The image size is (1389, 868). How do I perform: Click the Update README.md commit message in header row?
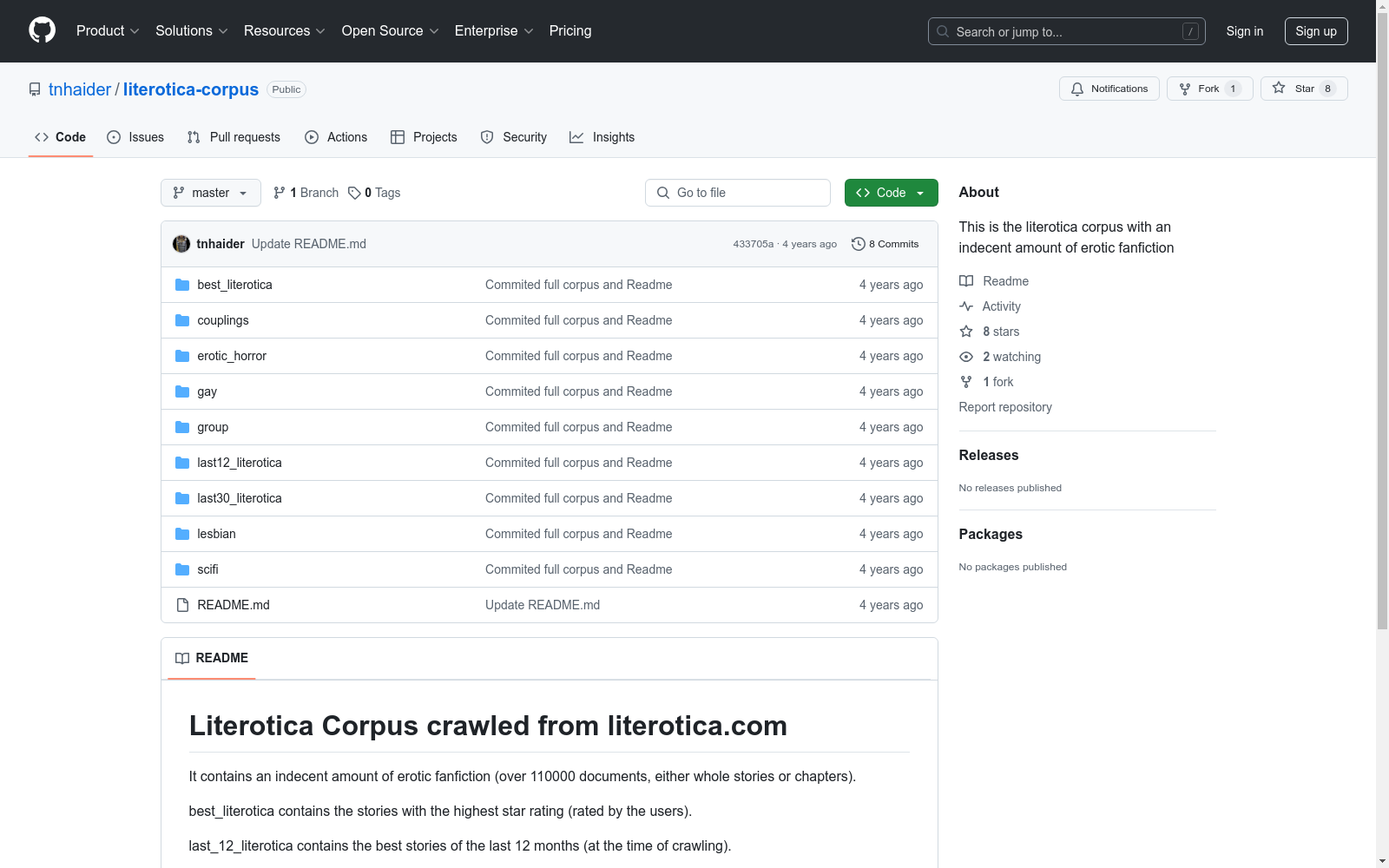(309, 244)
